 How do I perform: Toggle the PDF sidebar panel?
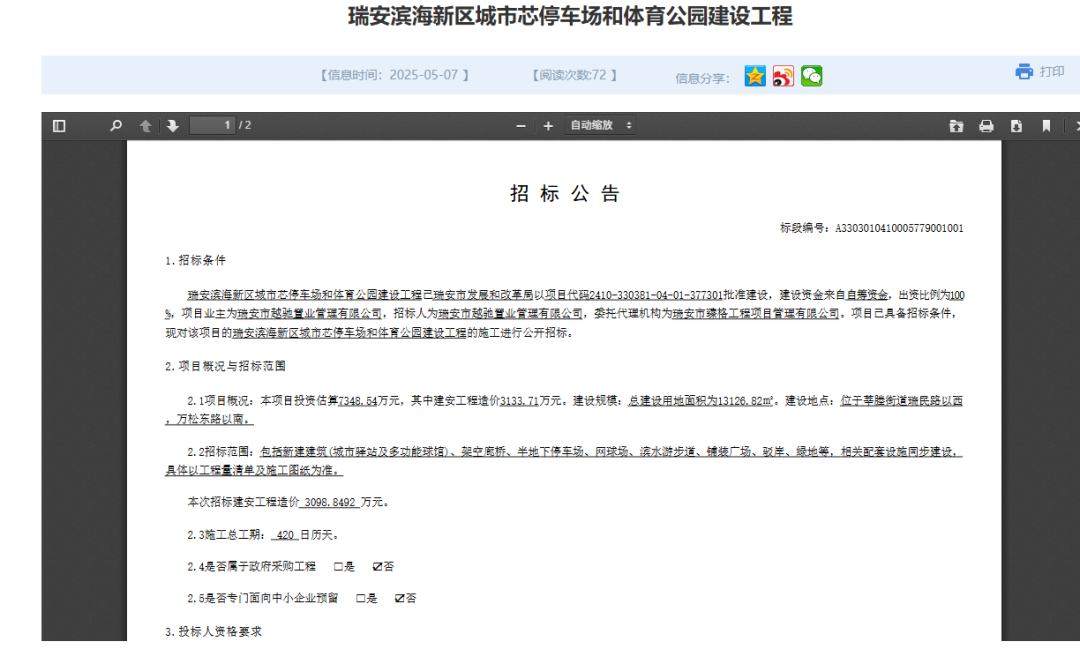point(59,126)
